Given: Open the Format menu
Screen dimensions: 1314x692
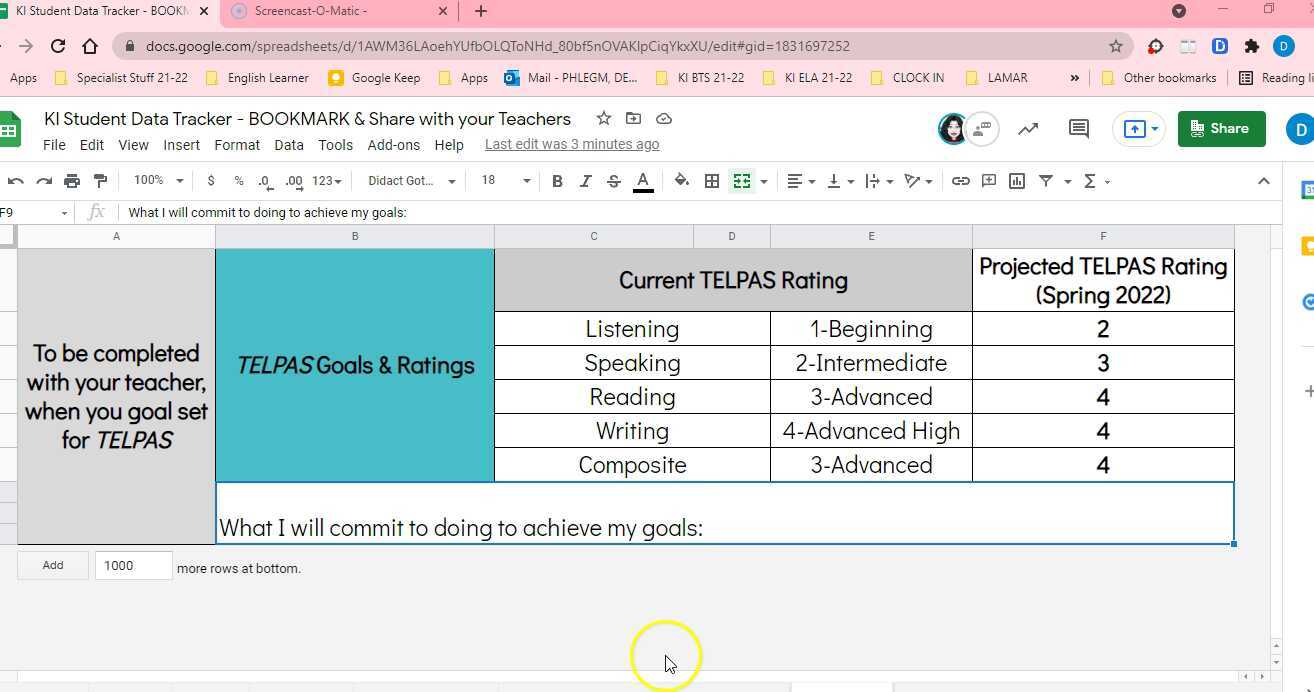Looking at the screenshot, I should click(x=237, y=144).
